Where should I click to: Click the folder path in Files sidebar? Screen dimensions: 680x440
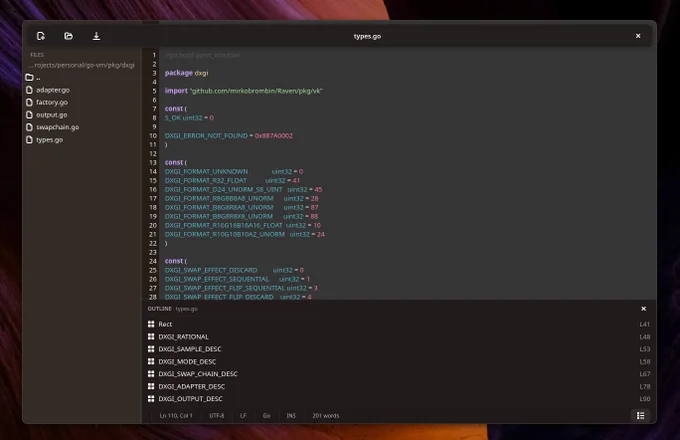(x=82, y=65)
